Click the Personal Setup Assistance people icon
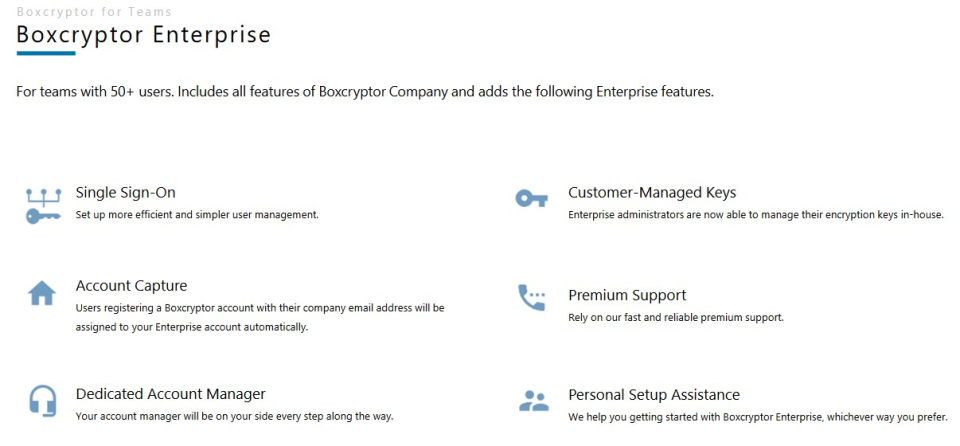The height and width of the screenshot is (446, 960). tap(534, 401)
